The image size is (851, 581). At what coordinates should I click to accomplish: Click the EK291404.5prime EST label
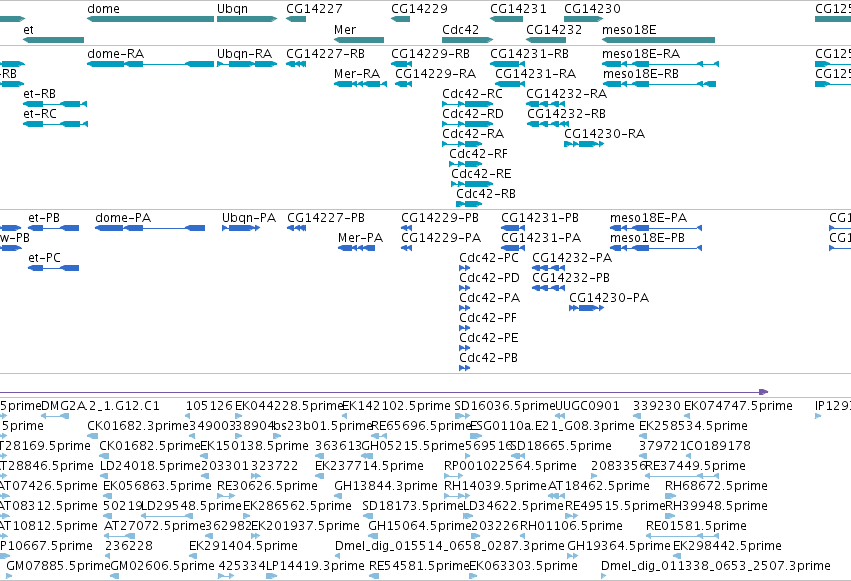click(243, 546)
